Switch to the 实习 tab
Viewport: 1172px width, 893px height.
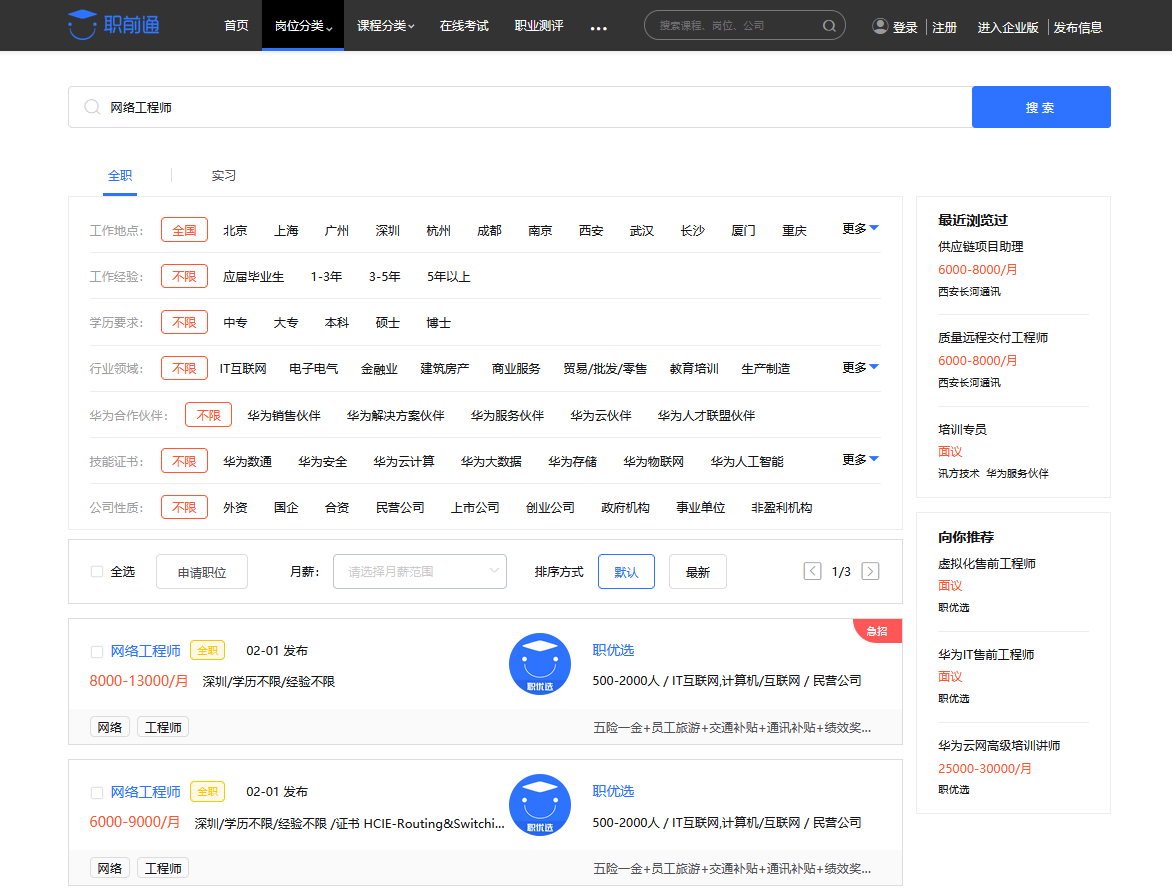pos(222,175)
